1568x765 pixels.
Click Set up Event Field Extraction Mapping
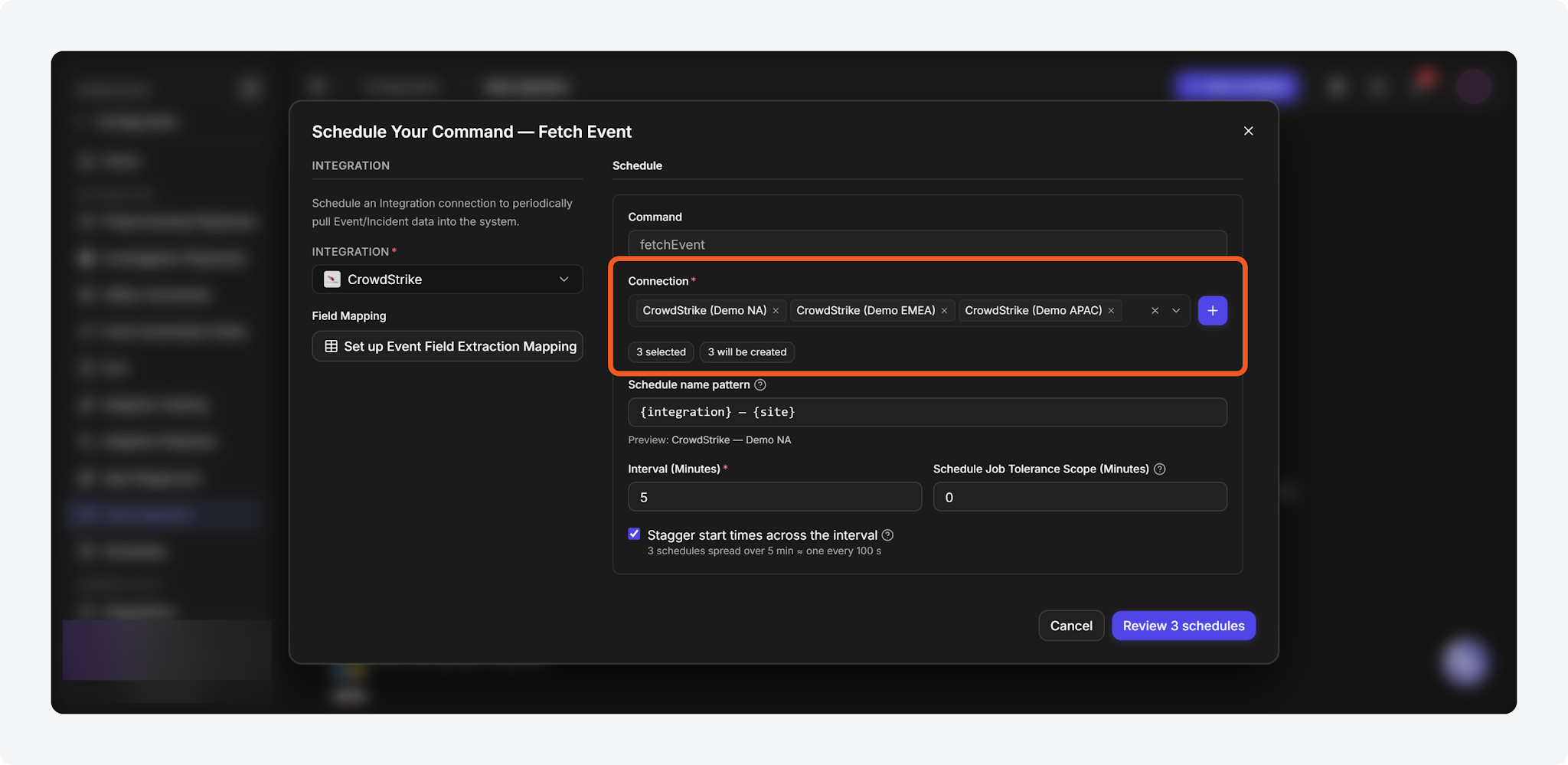[x=447, y=346]
